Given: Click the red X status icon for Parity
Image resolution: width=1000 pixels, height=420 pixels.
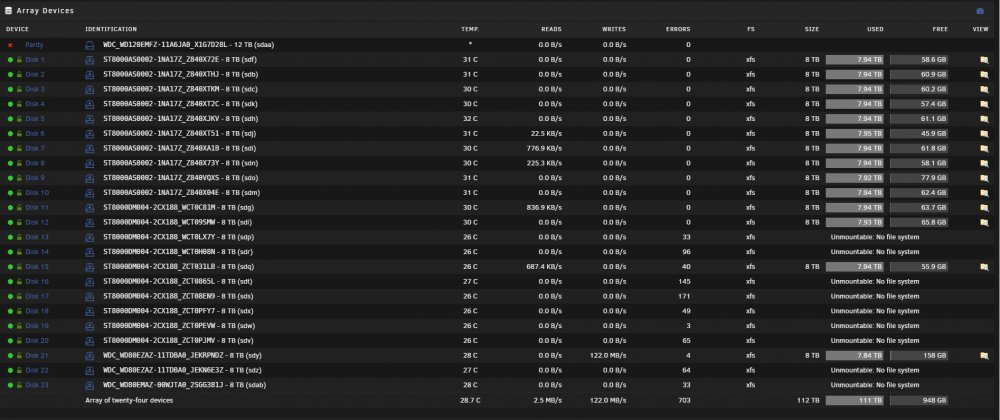Looking at the screenshot, I should pyautogui.click(x=10, y=45).
